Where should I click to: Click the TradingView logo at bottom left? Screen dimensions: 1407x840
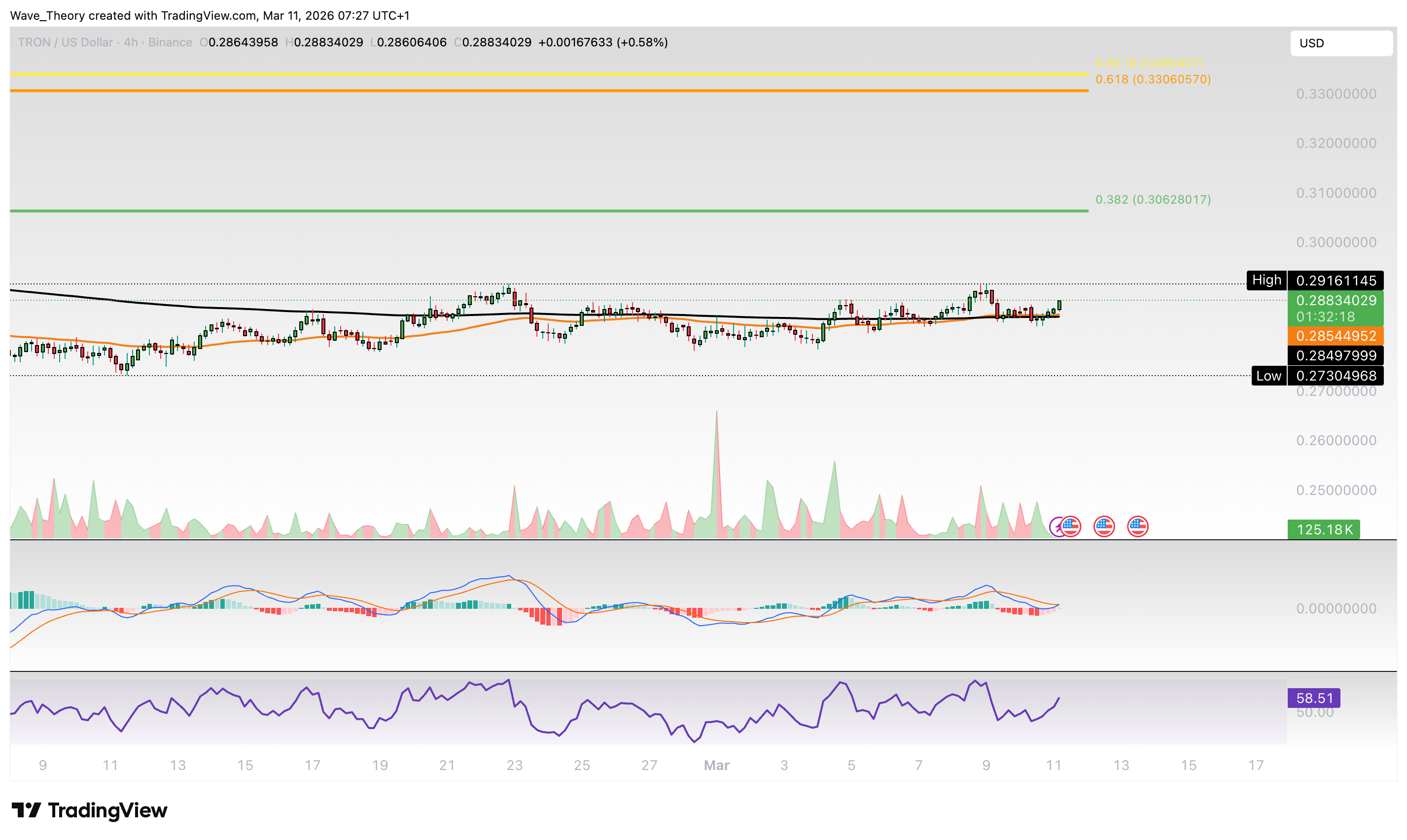89,810
